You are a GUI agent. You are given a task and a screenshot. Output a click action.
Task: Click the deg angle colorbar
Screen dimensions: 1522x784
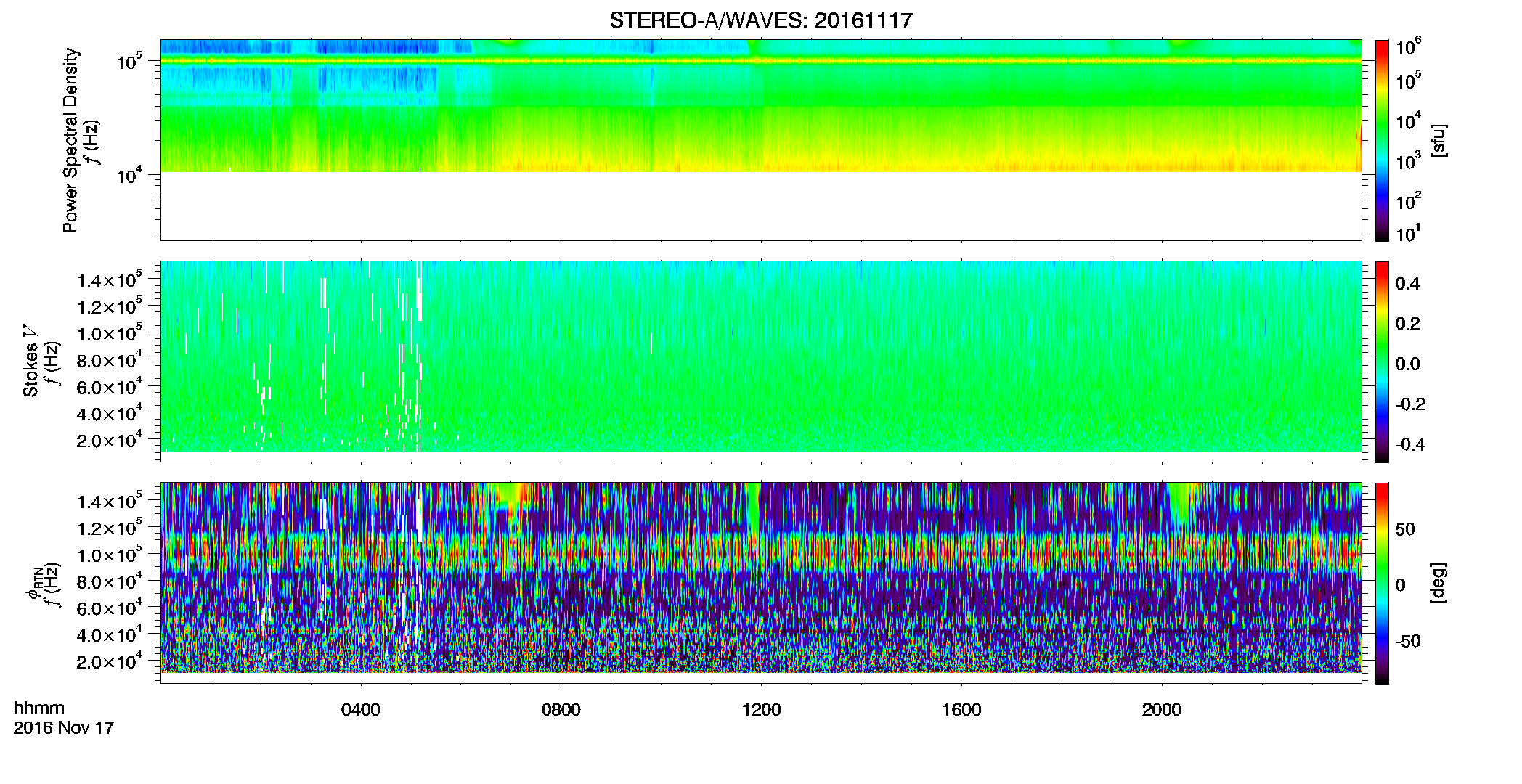(x=1382, y=583)
